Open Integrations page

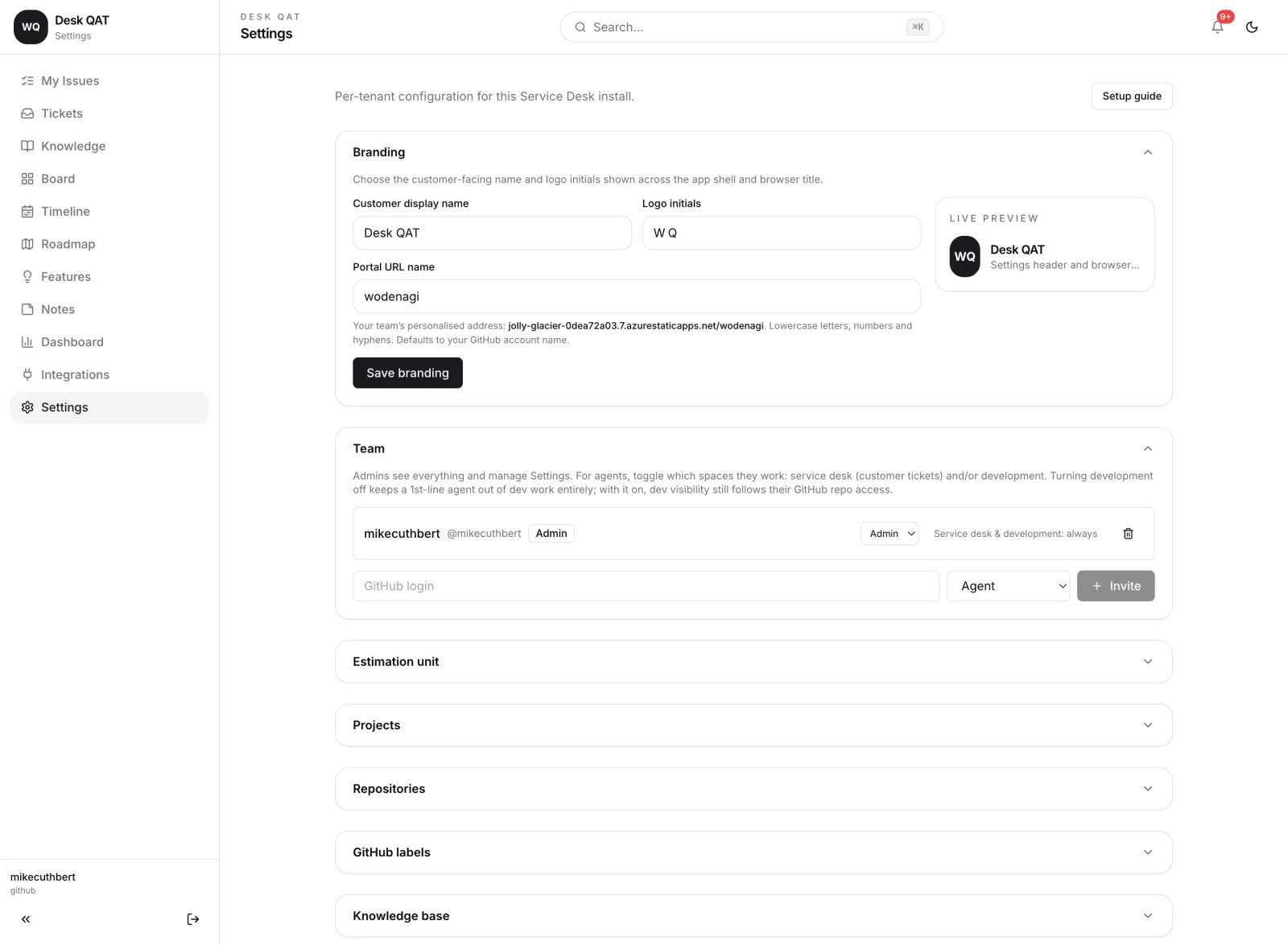[109, 374]
